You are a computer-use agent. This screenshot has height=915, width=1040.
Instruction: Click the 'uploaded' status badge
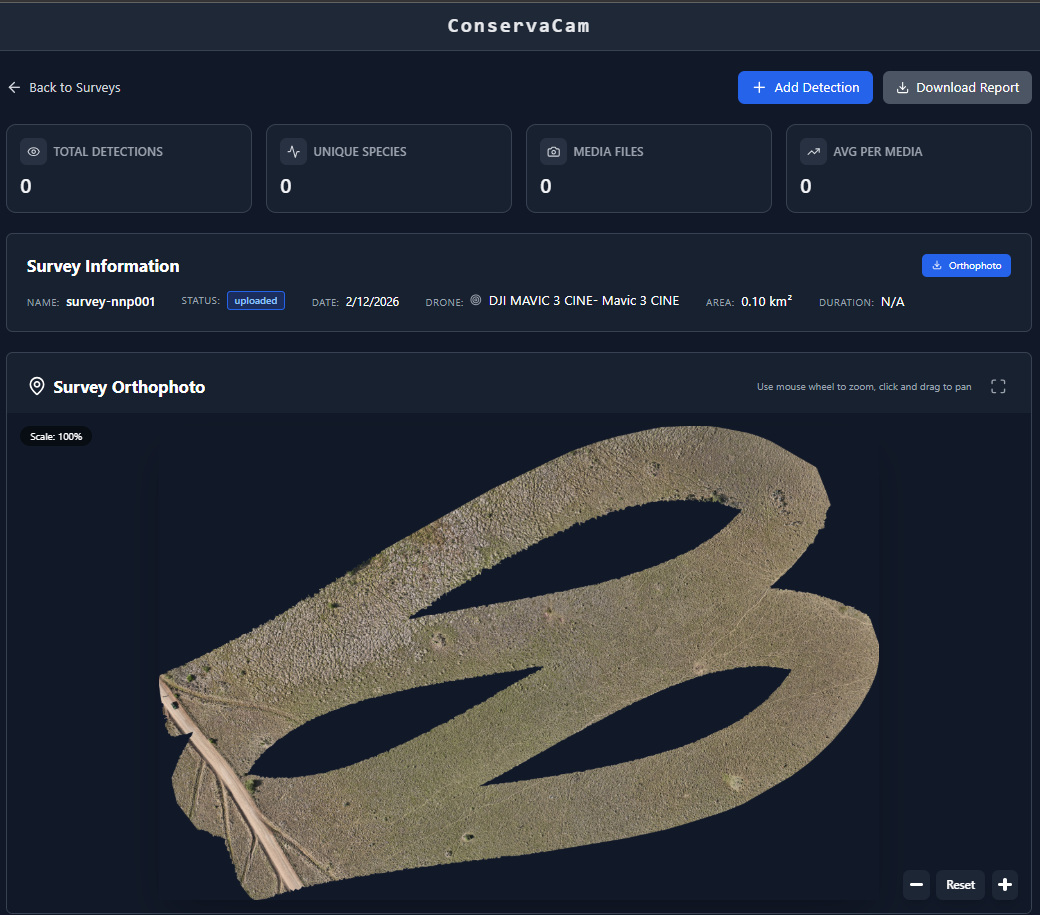[x=256, y=301]
